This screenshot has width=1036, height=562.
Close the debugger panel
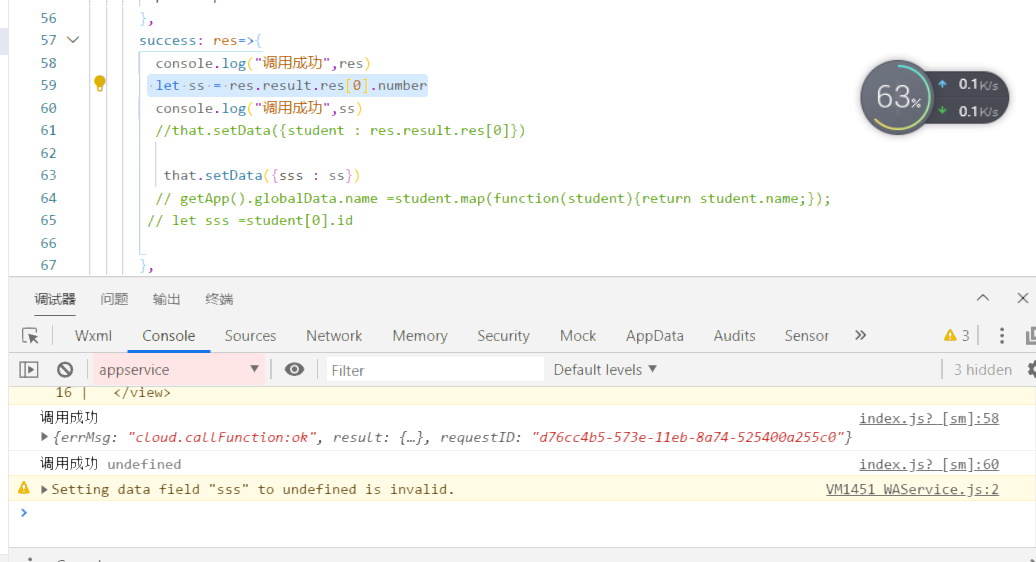pyautogui.click(x=1022, y=299)
